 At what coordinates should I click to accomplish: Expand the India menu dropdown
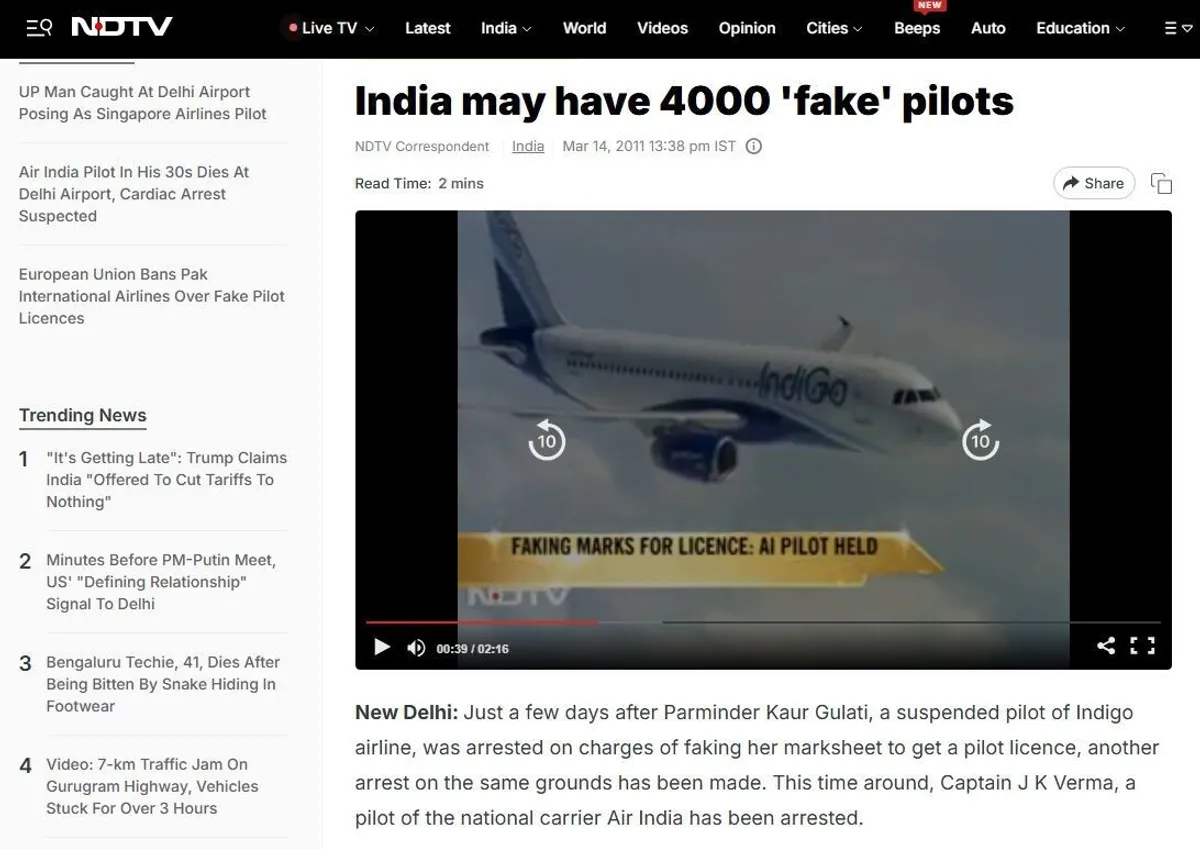(506, 28)
